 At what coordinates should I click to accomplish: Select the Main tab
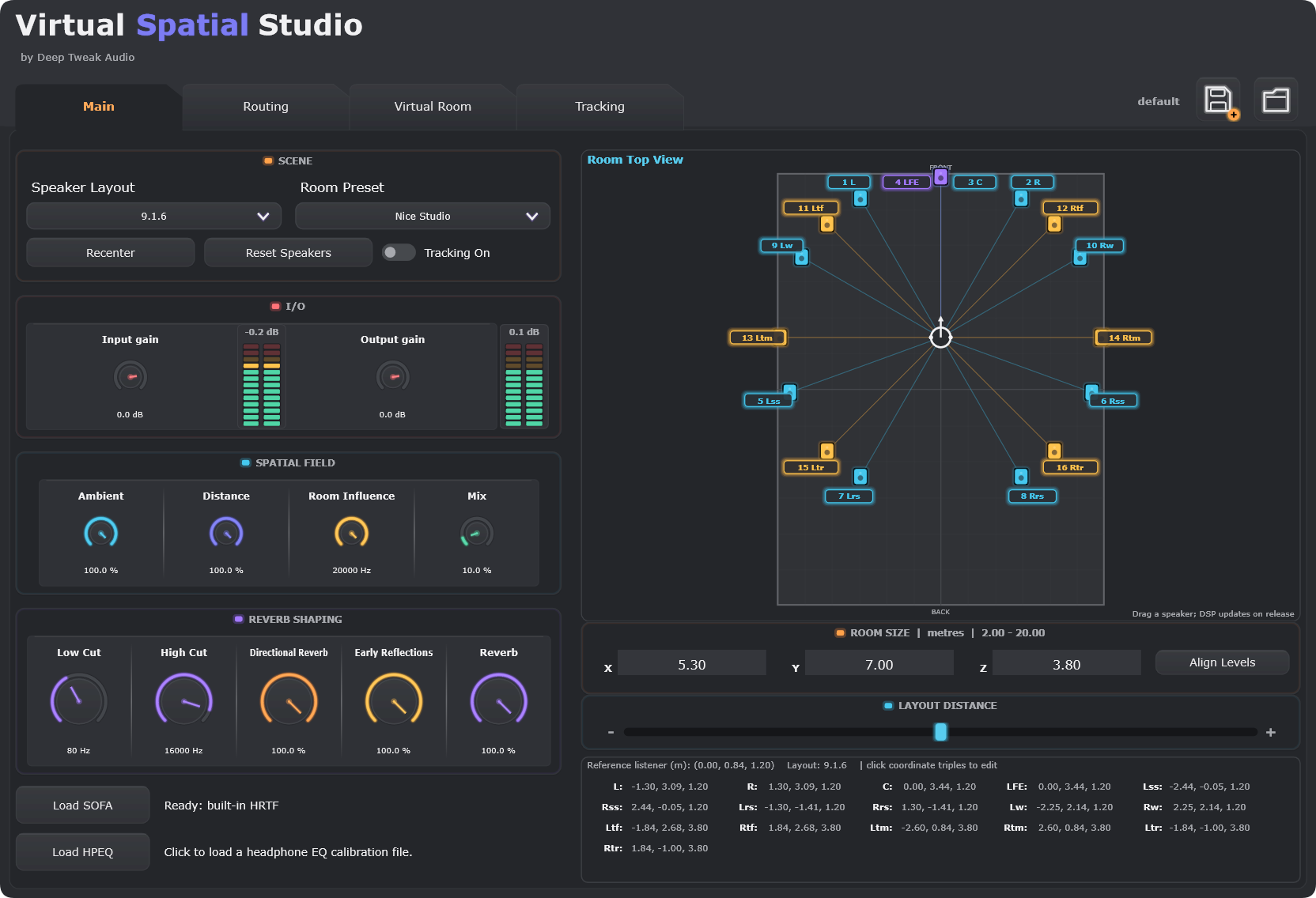tap(99, 107)
